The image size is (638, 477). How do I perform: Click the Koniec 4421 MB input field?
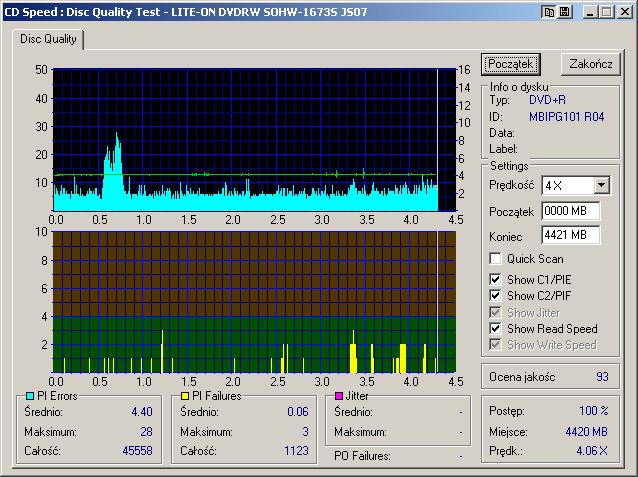click(x=570, y=235)
